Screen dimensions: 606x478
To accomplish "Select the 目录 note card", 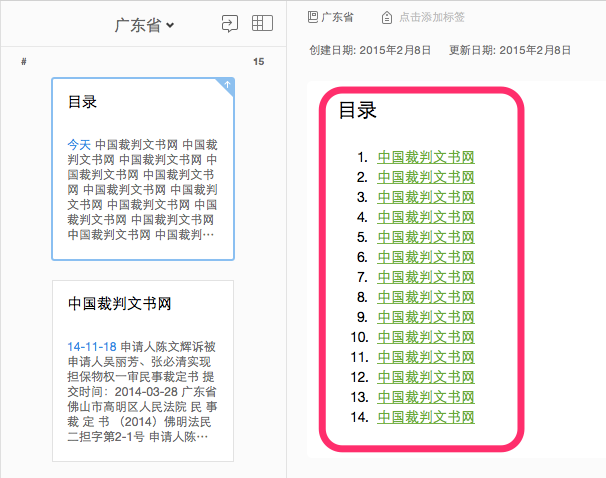I will click(x=143, y=169).
